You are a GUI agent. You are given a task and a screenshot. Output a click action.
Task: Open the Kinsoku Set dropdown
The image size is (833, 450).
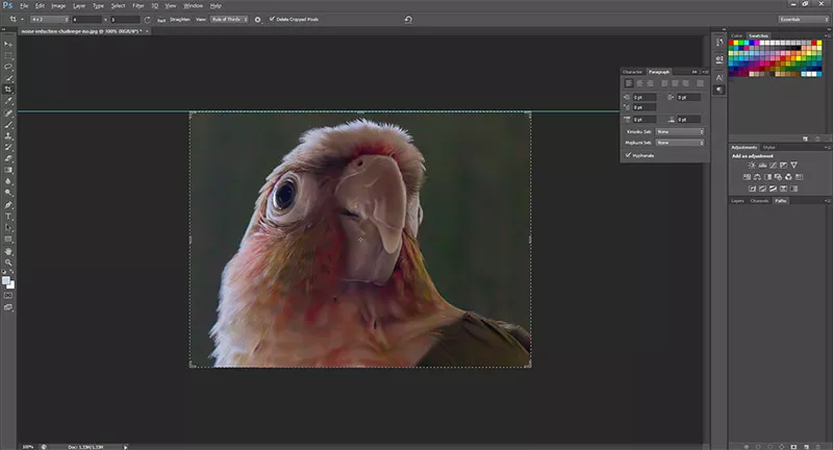click(680, 132)
